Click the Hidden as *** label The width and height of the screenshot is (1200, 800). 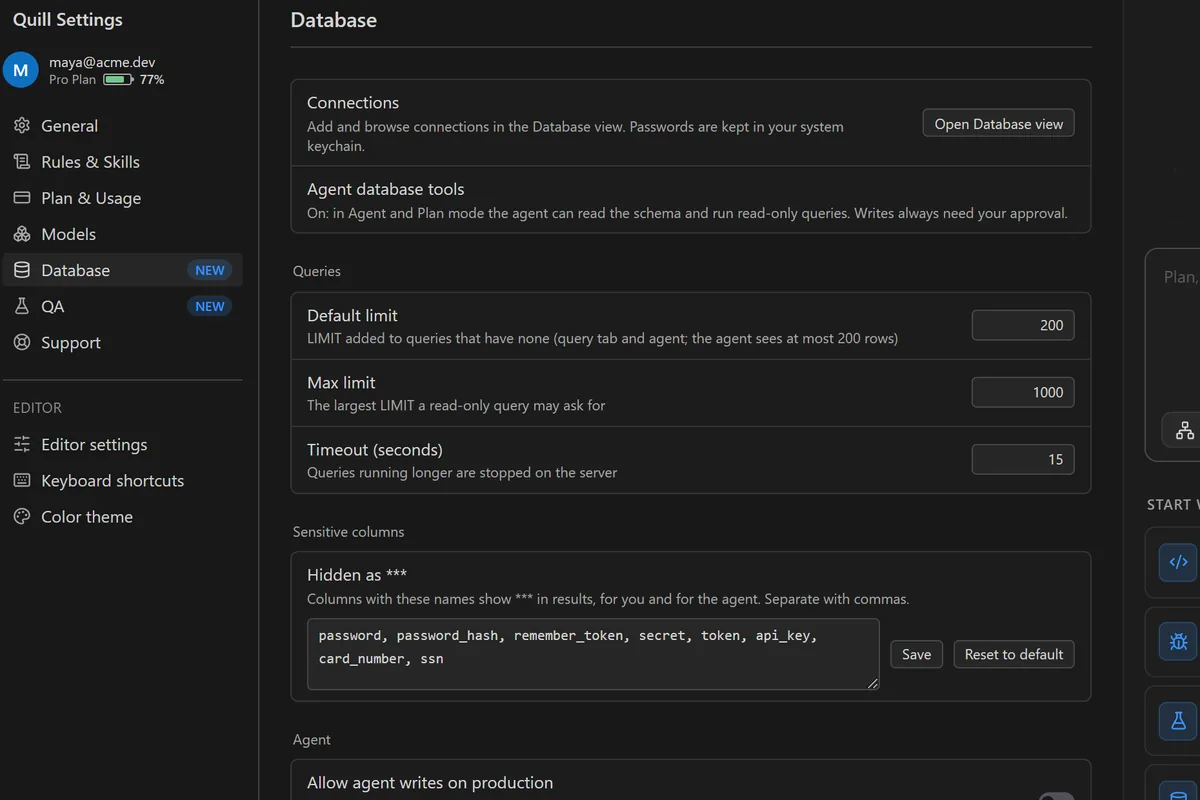point(357,575)
